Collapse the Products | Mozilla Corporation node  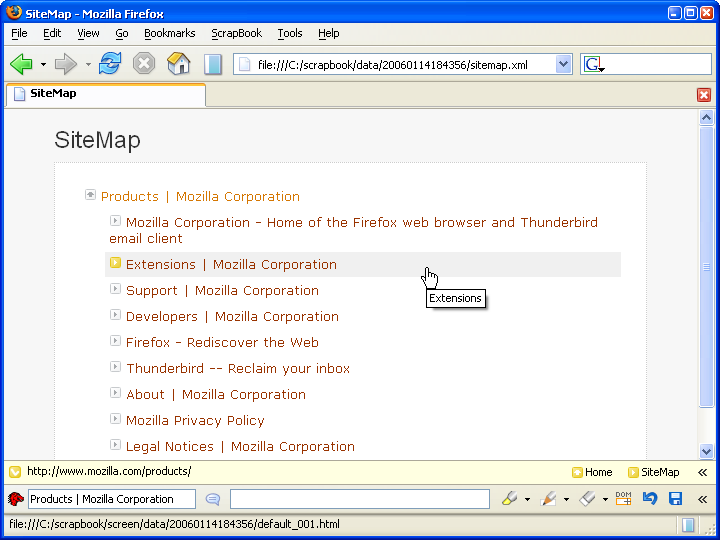90,195
